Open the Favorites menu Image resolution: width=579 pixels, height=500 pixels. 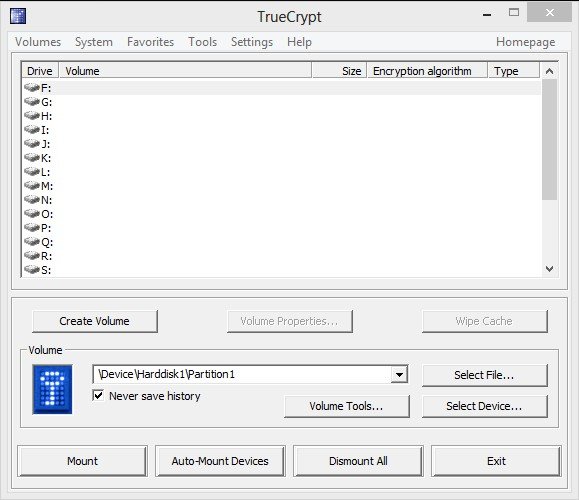coord(150,42)
